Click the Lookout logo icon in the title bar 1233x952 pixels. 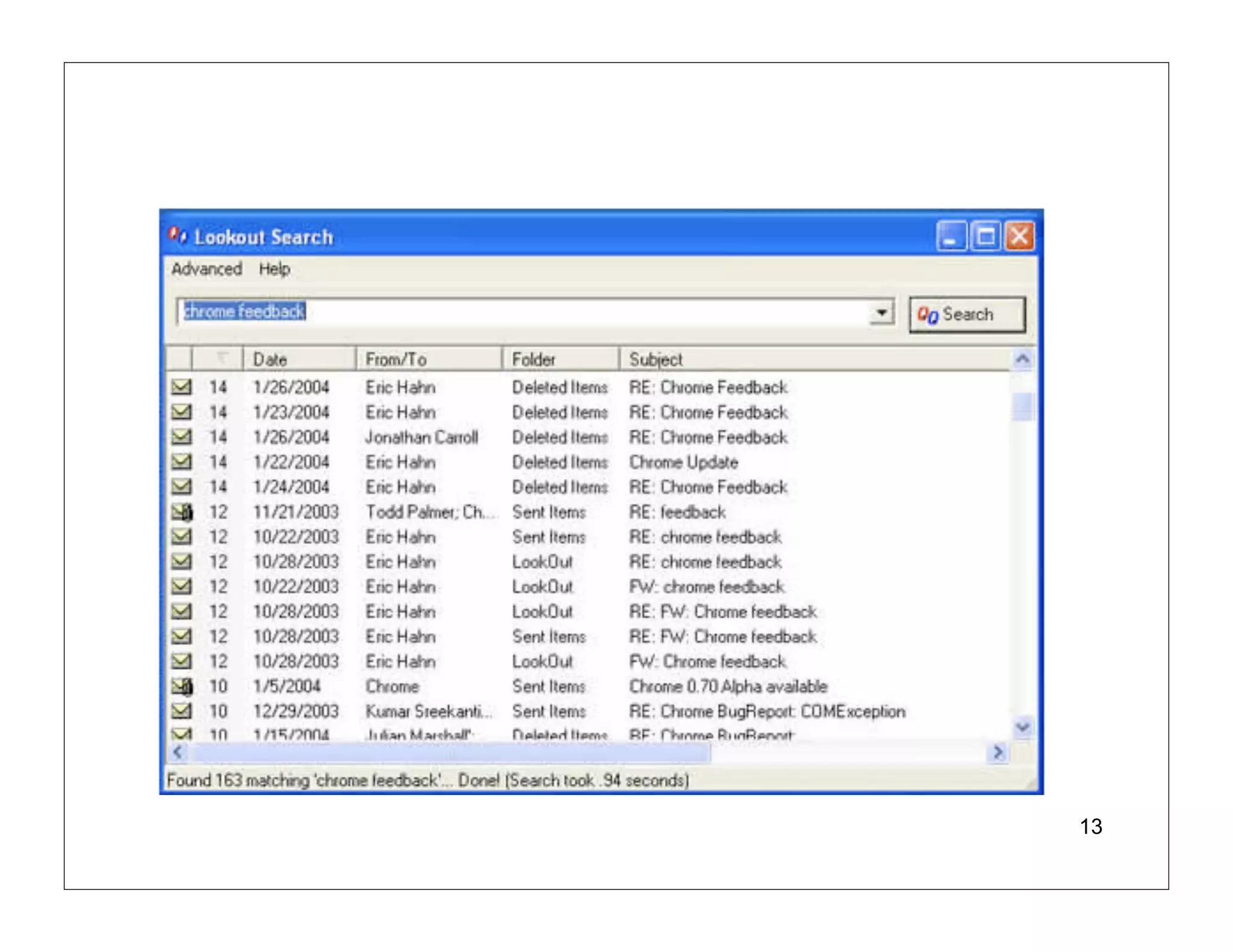pos(177,236)
